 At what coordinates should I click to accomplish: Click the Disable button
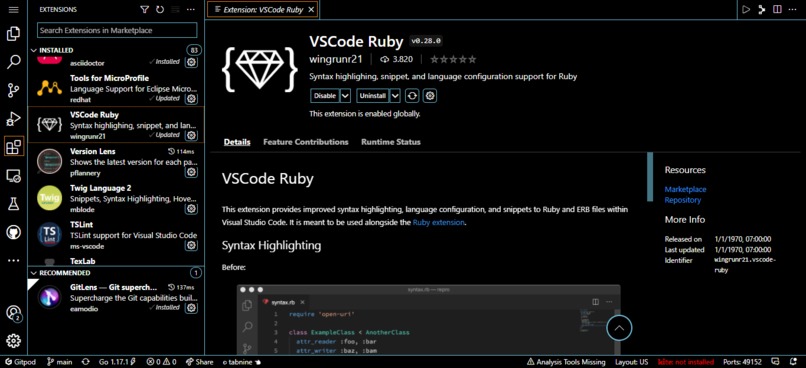point(325,96)
